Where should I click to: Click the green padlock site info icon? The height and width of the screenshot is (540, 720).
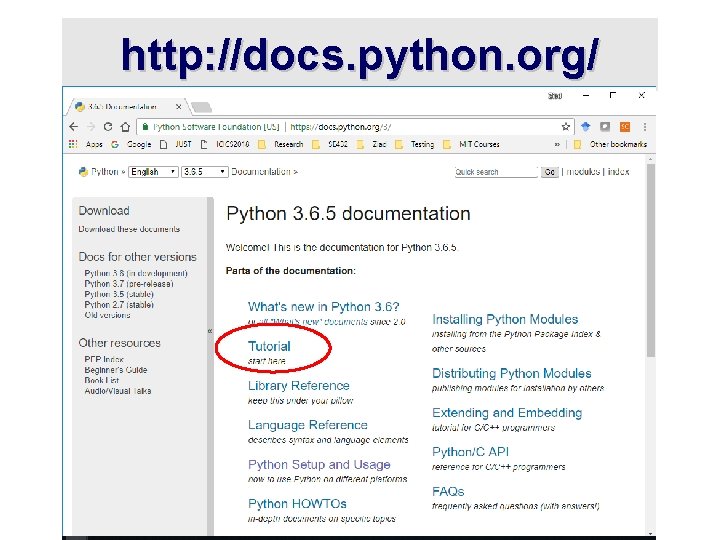tap(145, 127)
